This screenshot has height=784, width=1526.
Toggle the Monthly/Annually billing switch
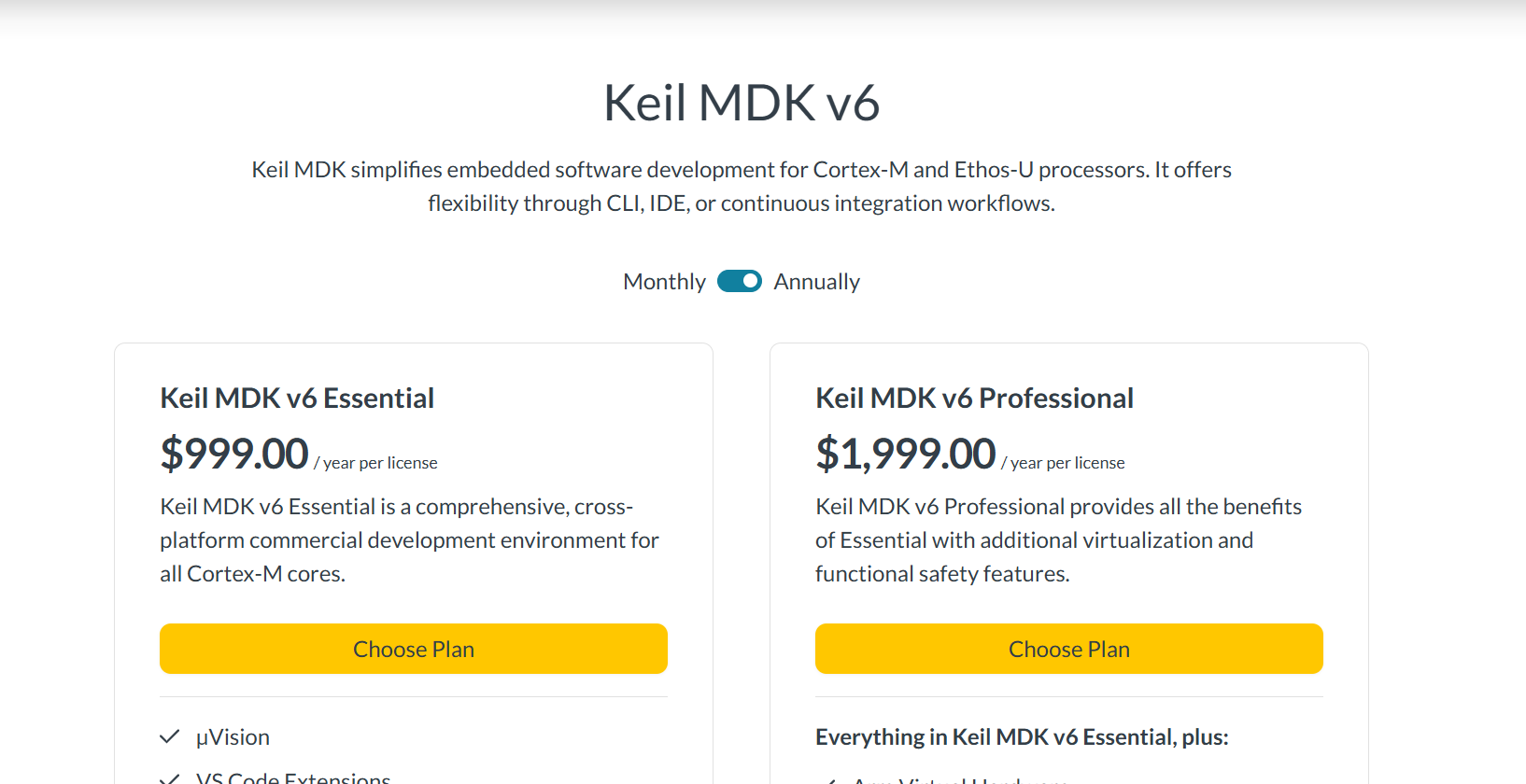(739, 281)
